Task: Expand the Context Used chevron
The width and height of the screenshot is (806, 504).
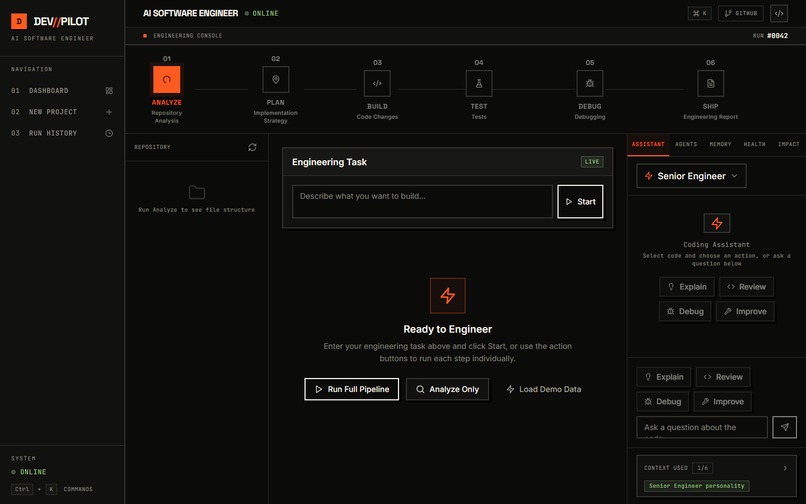Action: 785,468
